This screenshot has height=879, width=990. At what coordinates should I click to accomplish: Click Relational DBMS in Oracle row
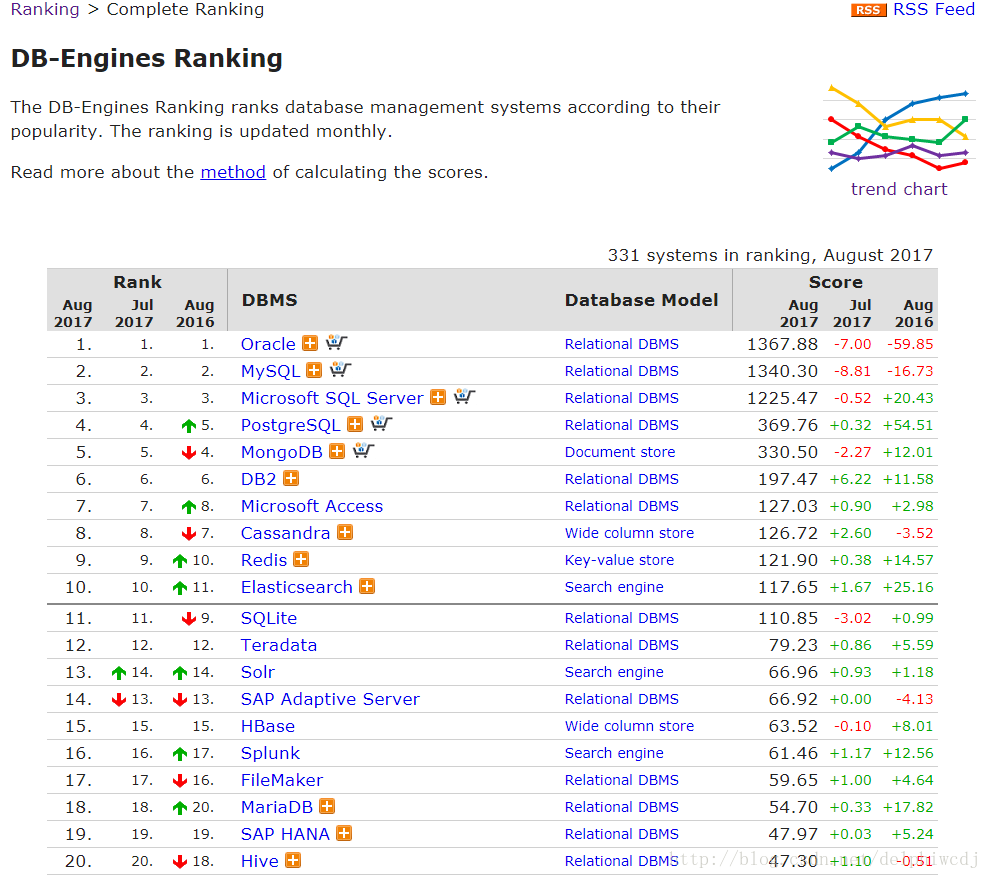(x=622, y=344)
